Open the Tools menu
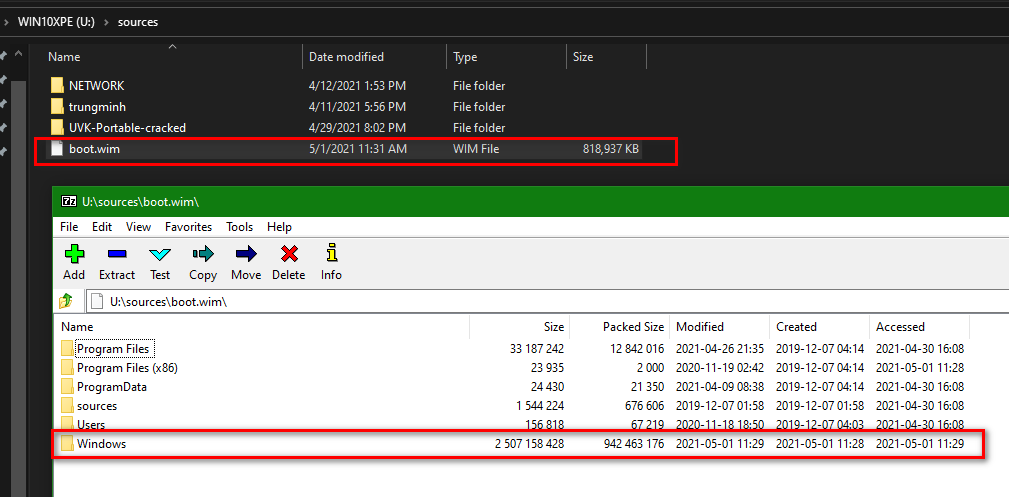Screen dimensions: 1009x497 239,227
